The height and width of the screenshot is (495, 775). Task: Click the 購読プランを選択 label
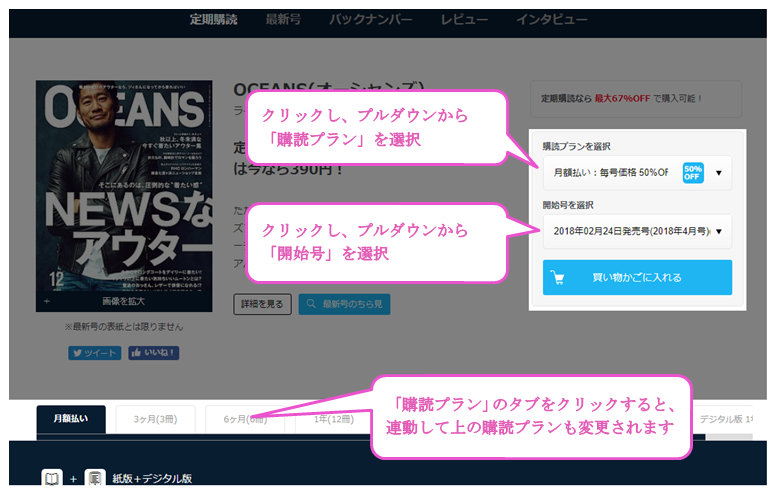[576, 146]
